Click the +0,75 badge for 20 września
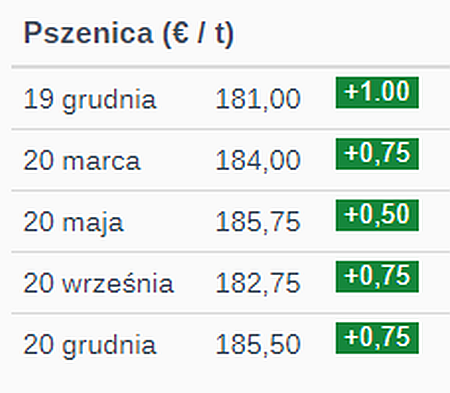Viewport: 450px width, 393px height. pos(377,277)
